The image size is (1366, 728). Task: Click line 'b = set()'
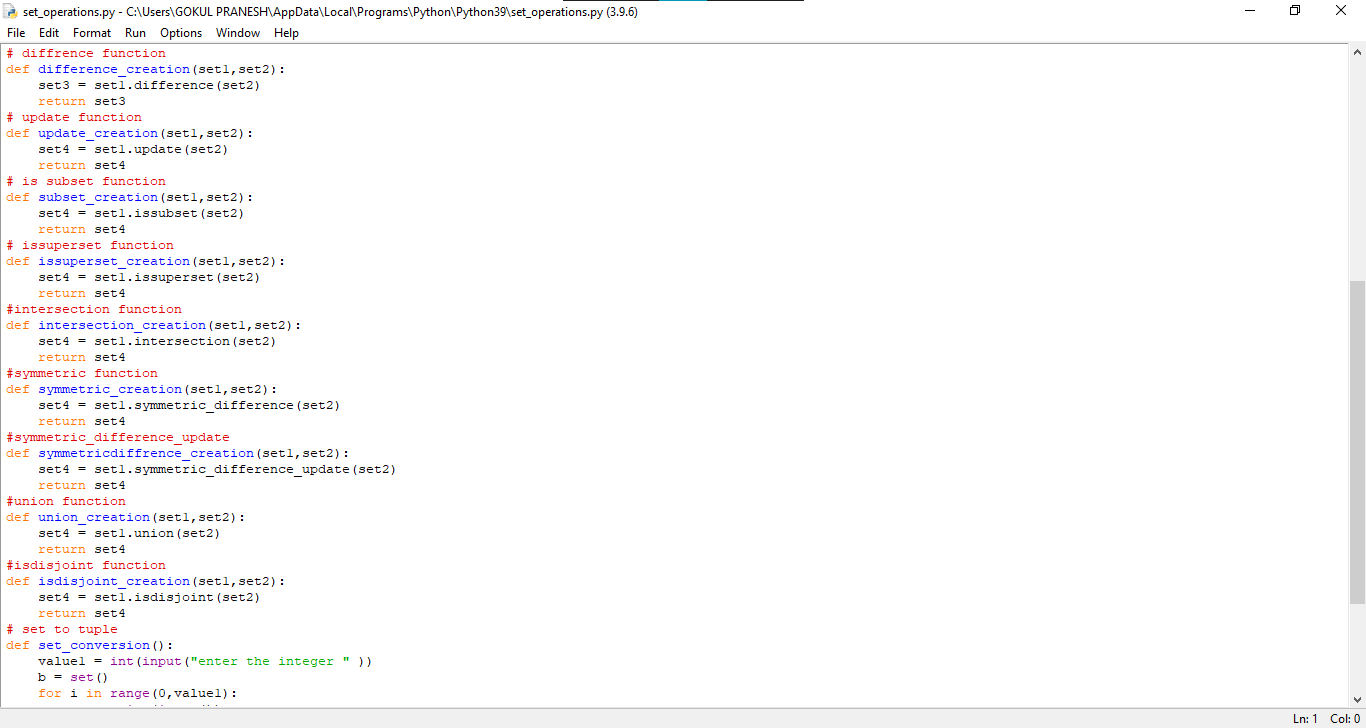74,677
